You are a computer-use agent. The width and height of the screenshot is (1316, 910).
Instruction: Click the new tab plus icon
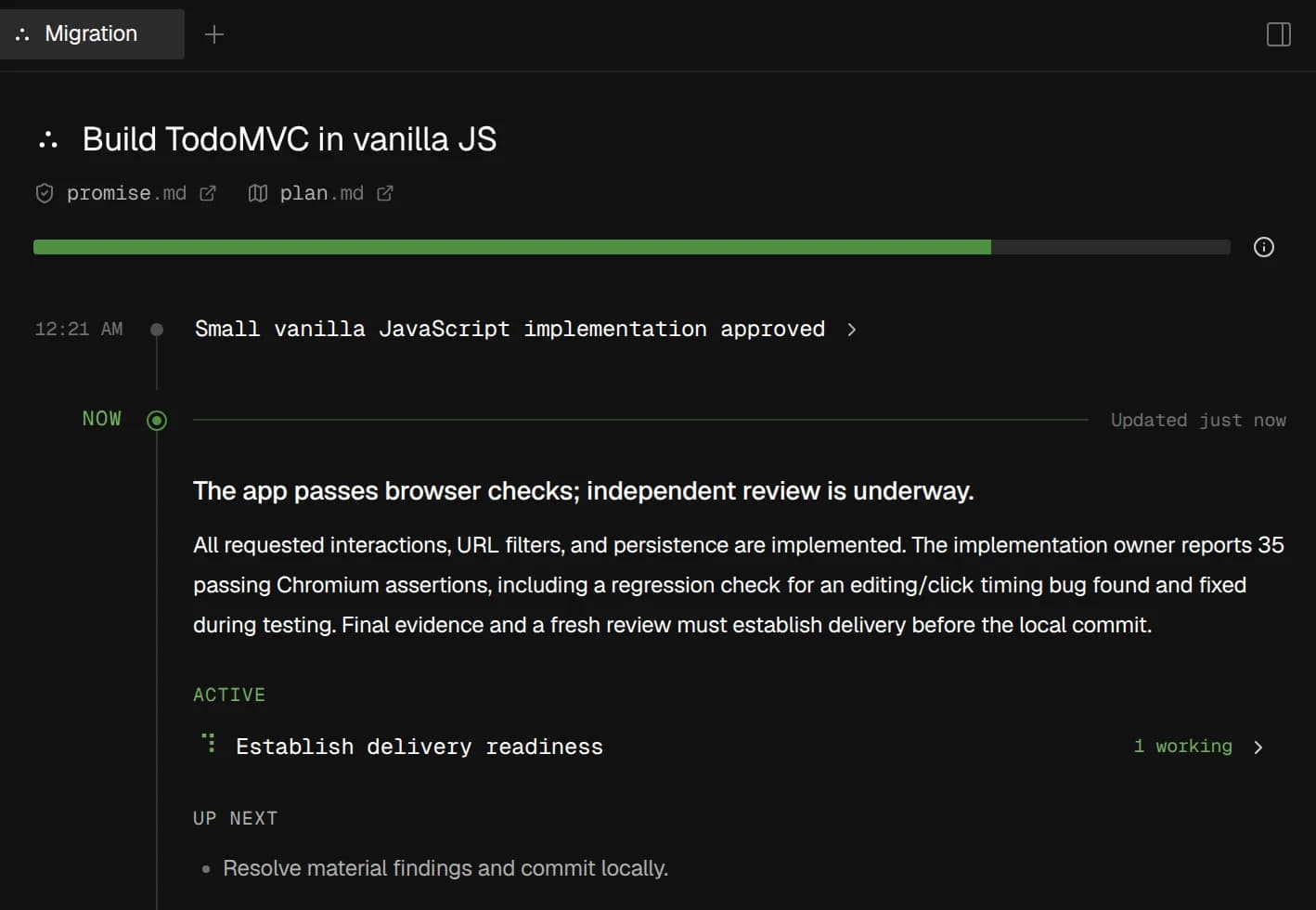(x=214, y=34)
